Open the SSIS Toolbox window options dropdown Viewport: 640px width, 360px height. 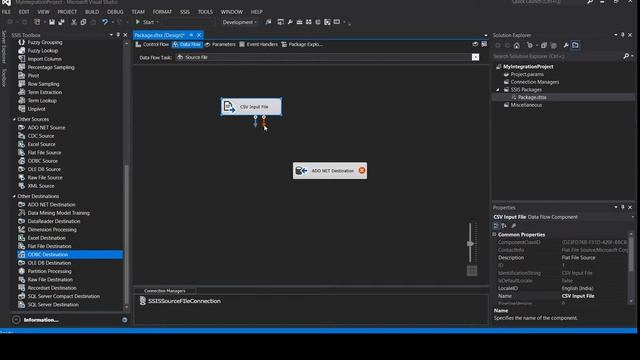point(111,35)
